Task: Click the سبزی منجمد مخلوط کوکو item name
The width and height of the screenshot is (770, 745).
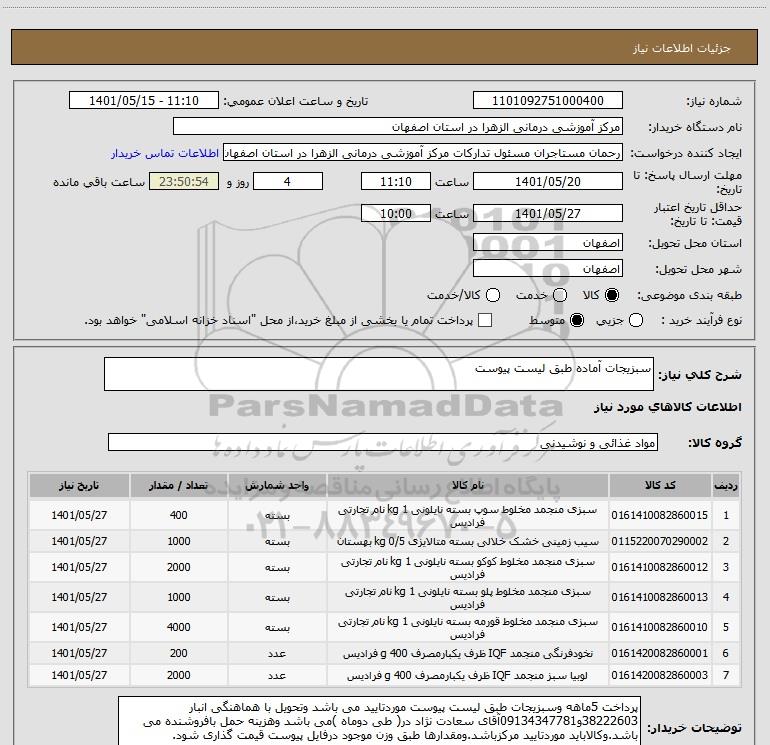Action: pos(468,568)
